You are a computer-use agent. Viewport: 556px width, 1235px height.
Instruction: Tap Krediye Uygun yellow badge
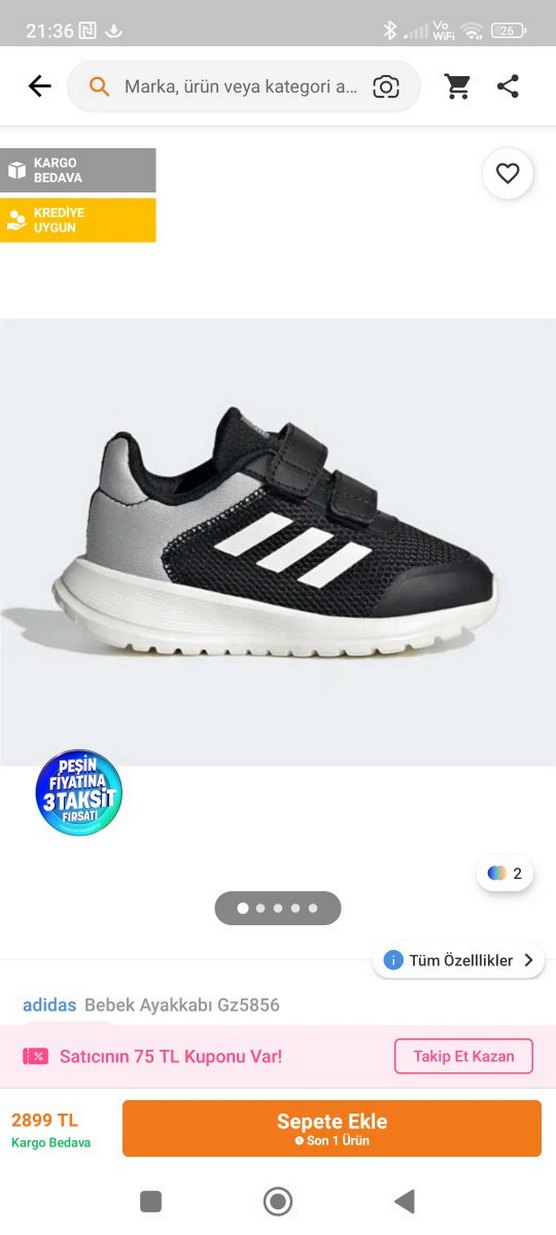[x=78, y=220]
